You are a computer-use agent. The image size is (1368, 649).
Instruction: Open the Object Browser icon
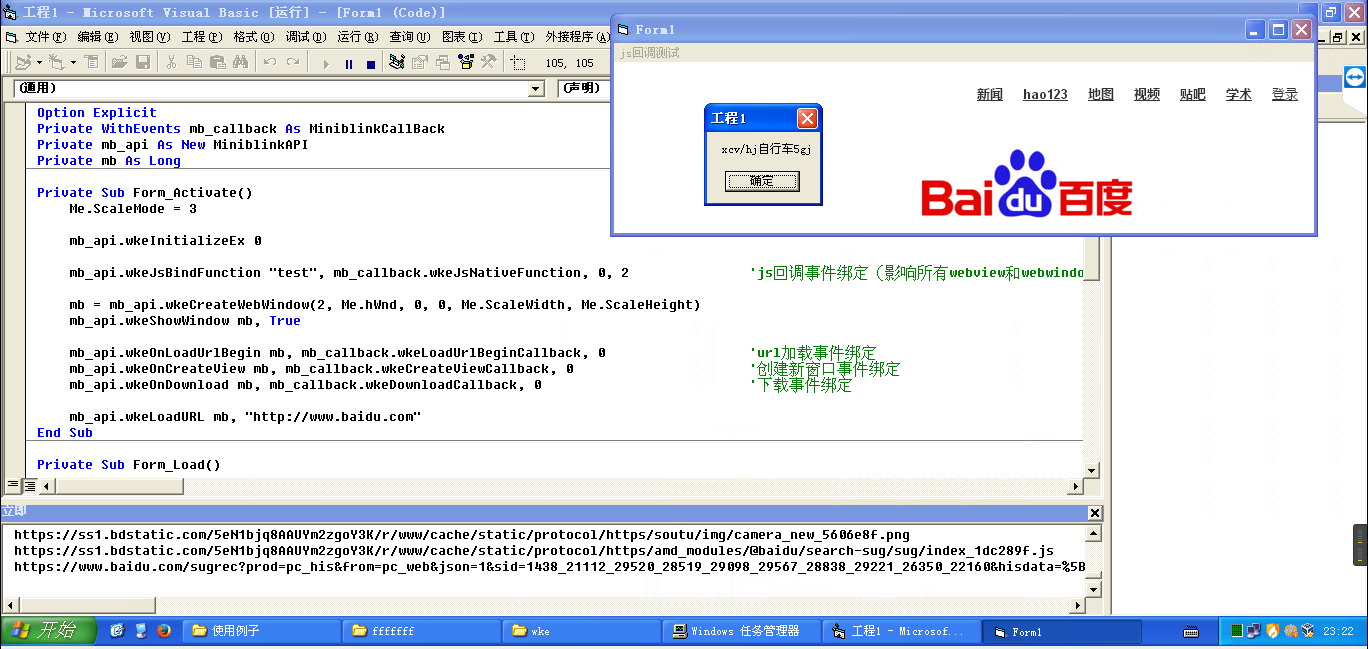coord(465,62)
